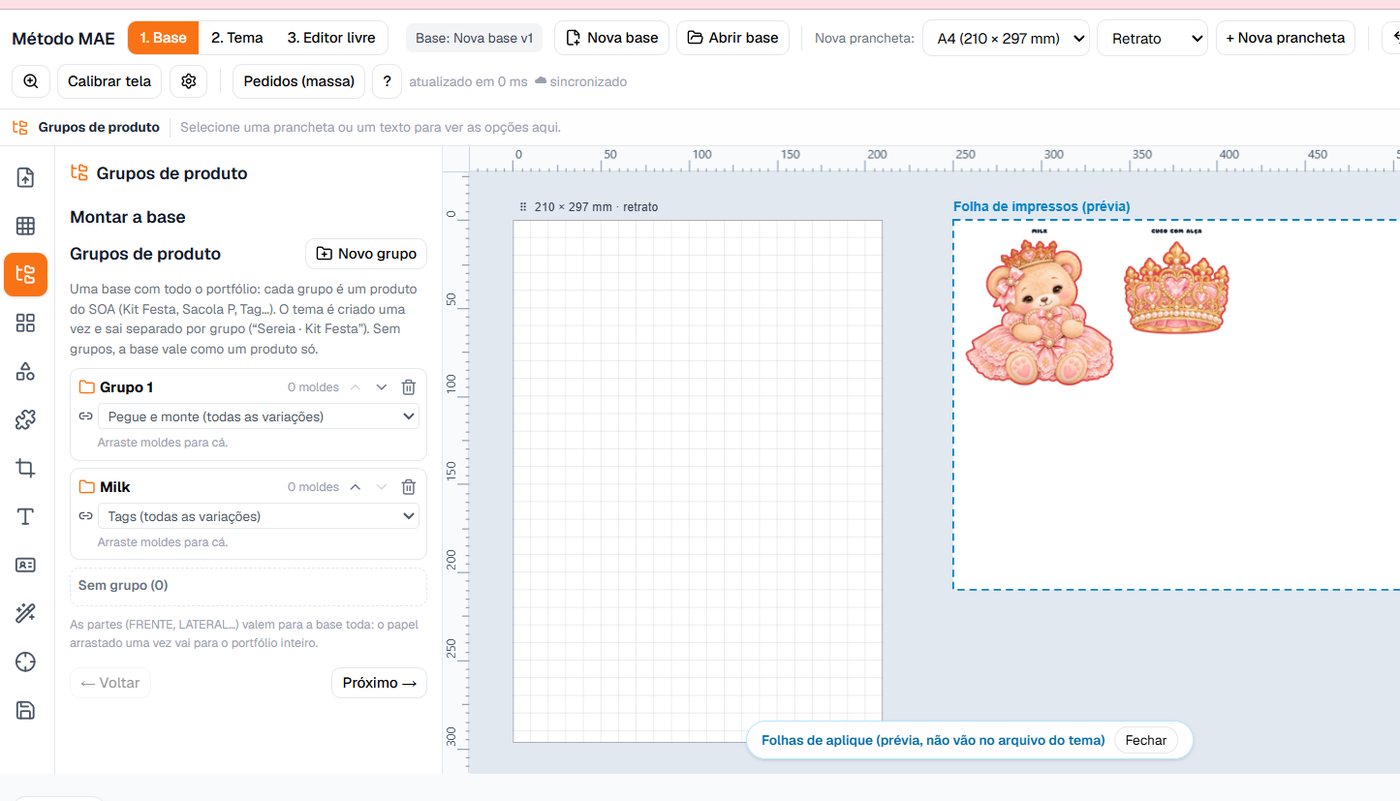The image size is (1400, 801).
Task: Click the Sem grupo (0) row
Action: 248,586
